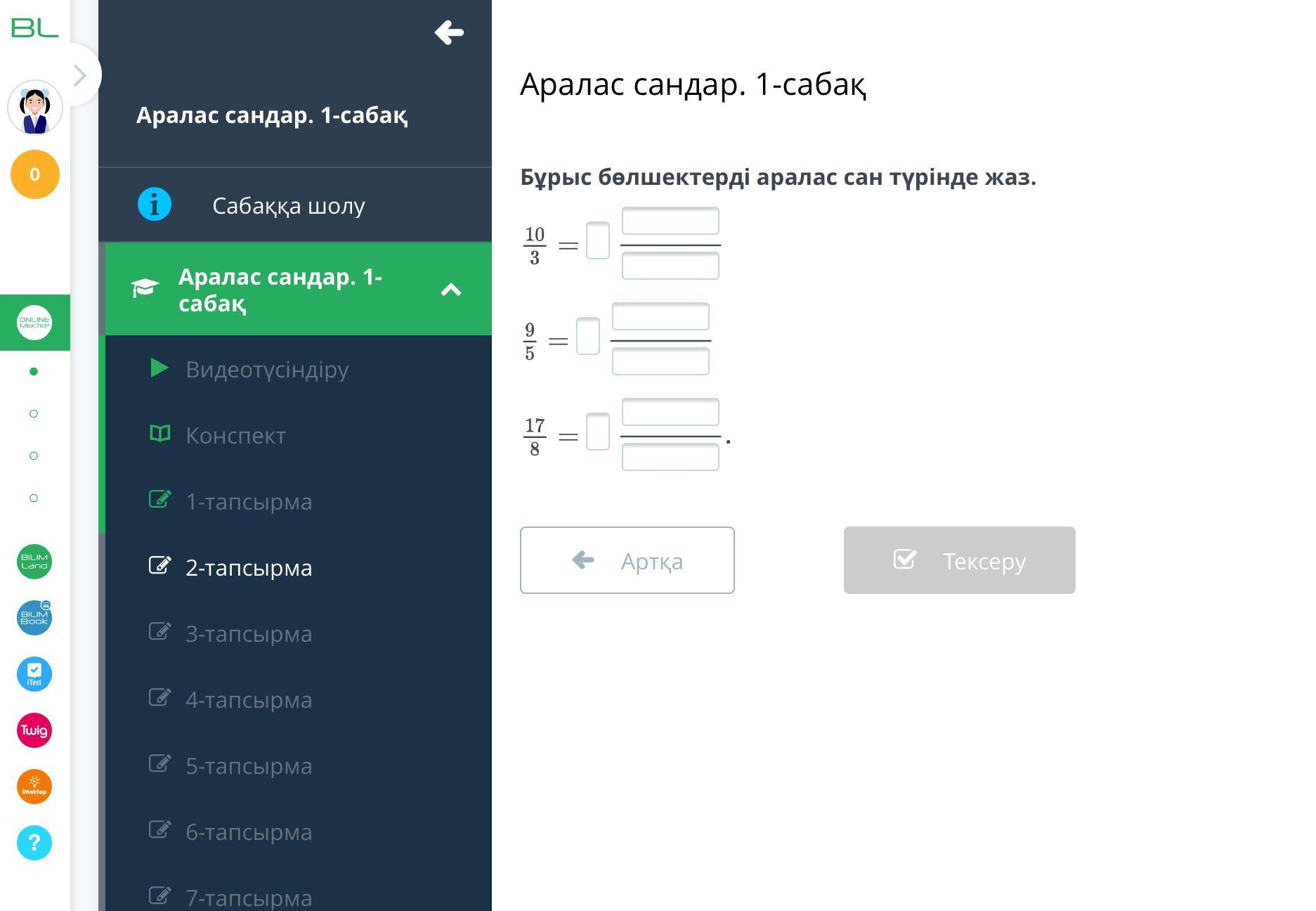1316x911 pixels.
Task: Open the Bilim Book icon
Action: point(34,618)
